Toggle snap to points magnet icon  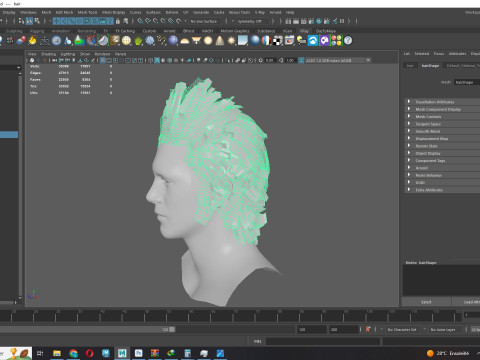[156, 21]
